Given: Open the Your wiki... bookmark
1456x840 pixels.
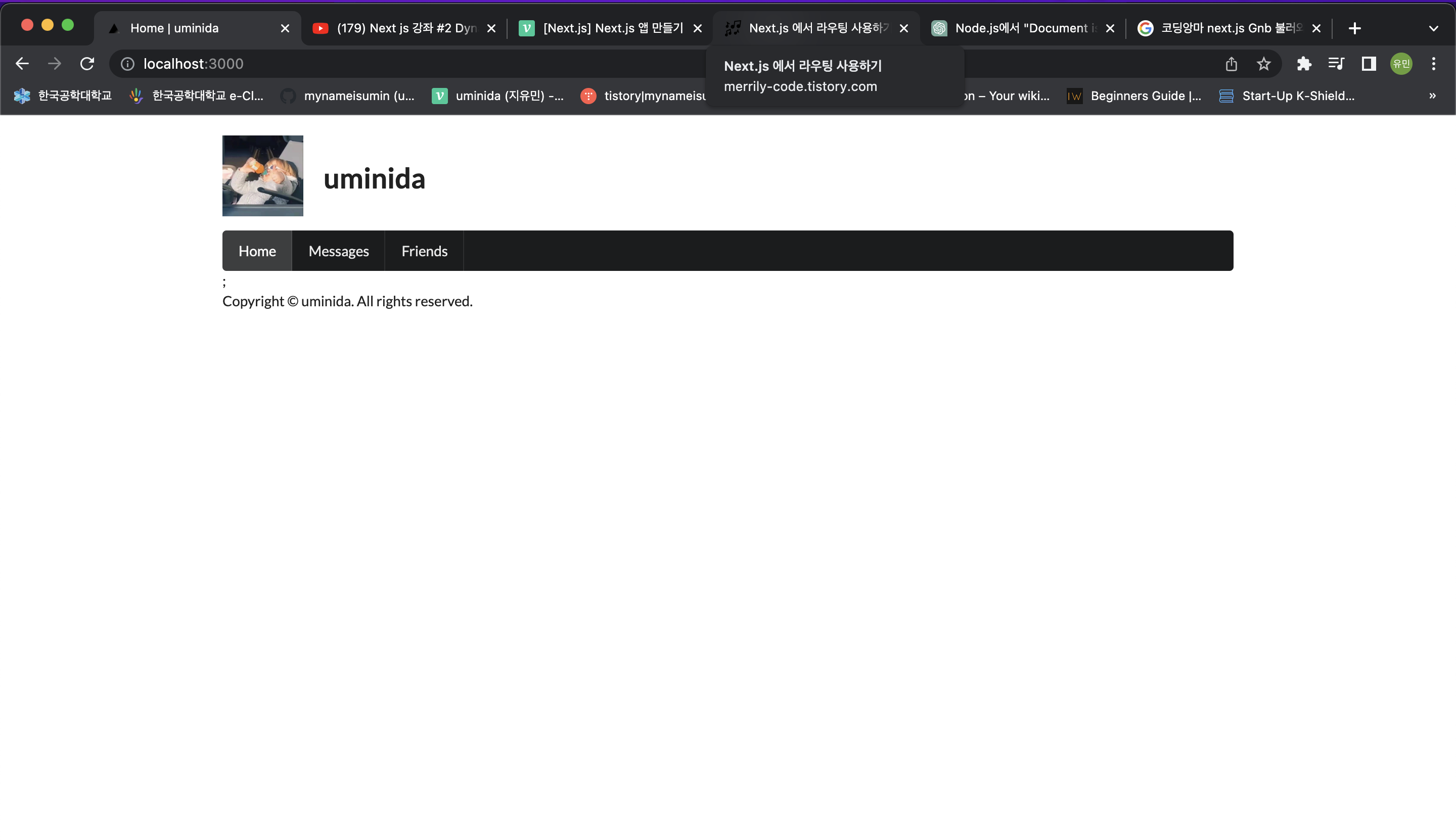Looking at the screenshot, I should coord(1007,96).
